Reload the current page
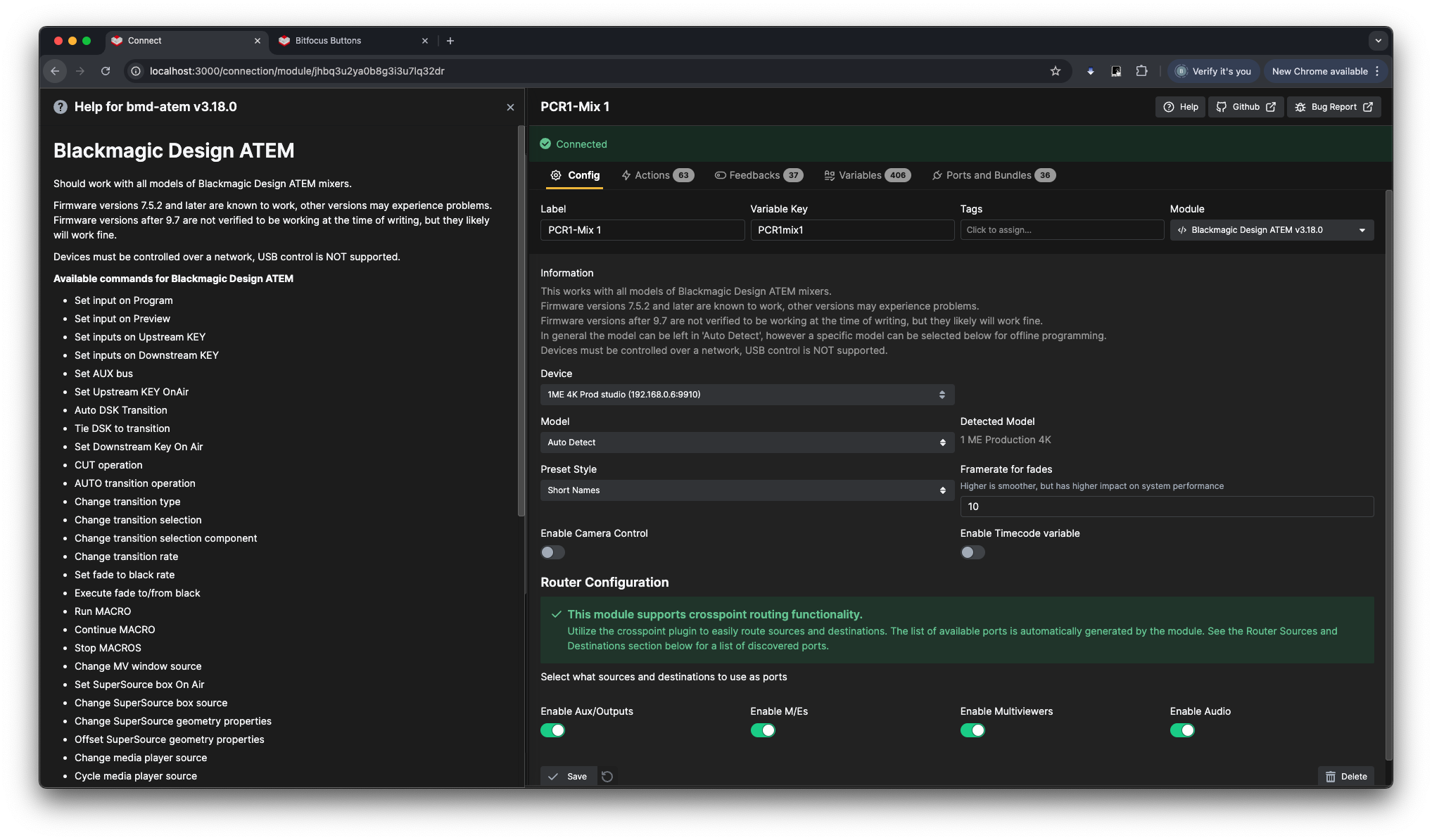 [106, 71]
